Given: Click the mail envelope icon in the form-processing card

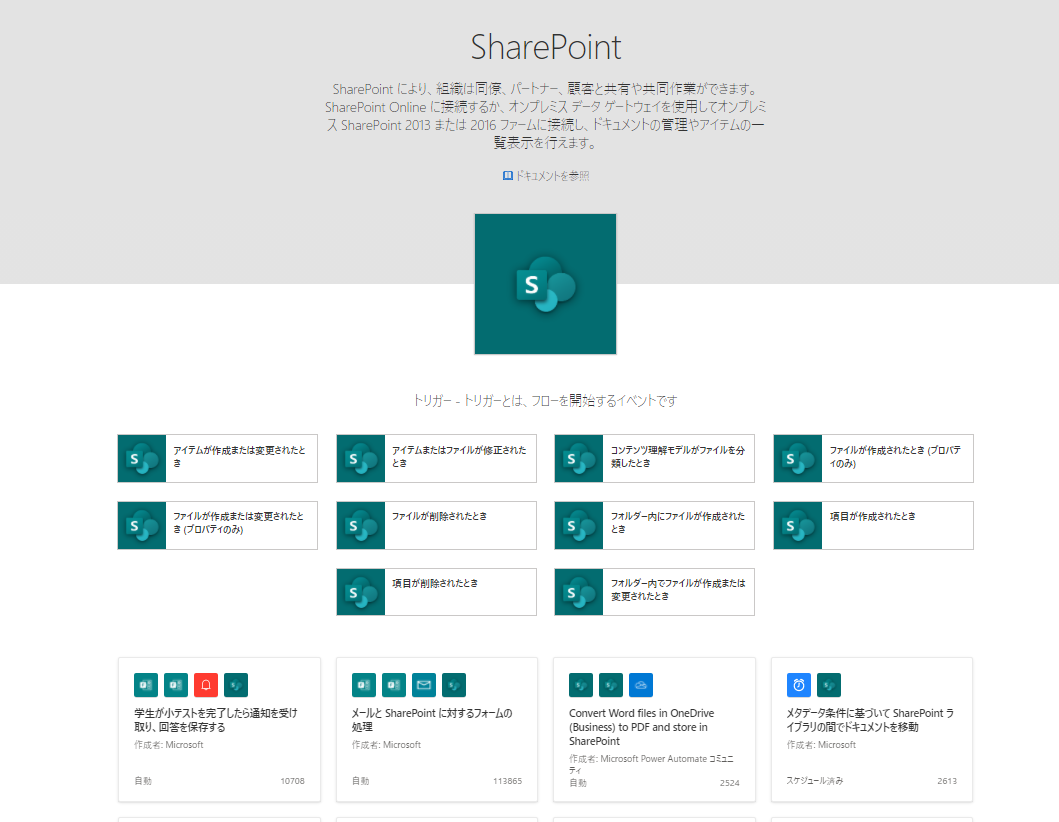Looking at the screenshot, I should tap(423, 685).
